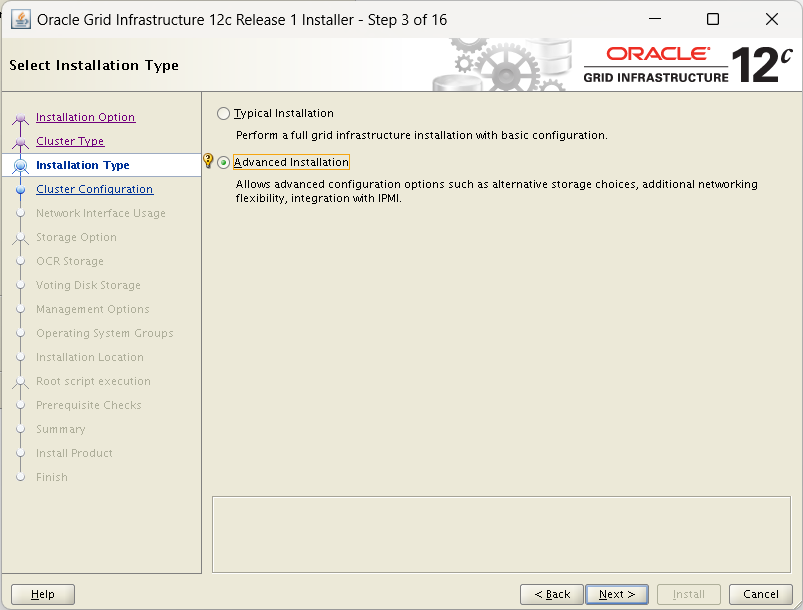This screenshot has width=803, height=610.
Task: Click the Back button
Action: tap(552, 594)
